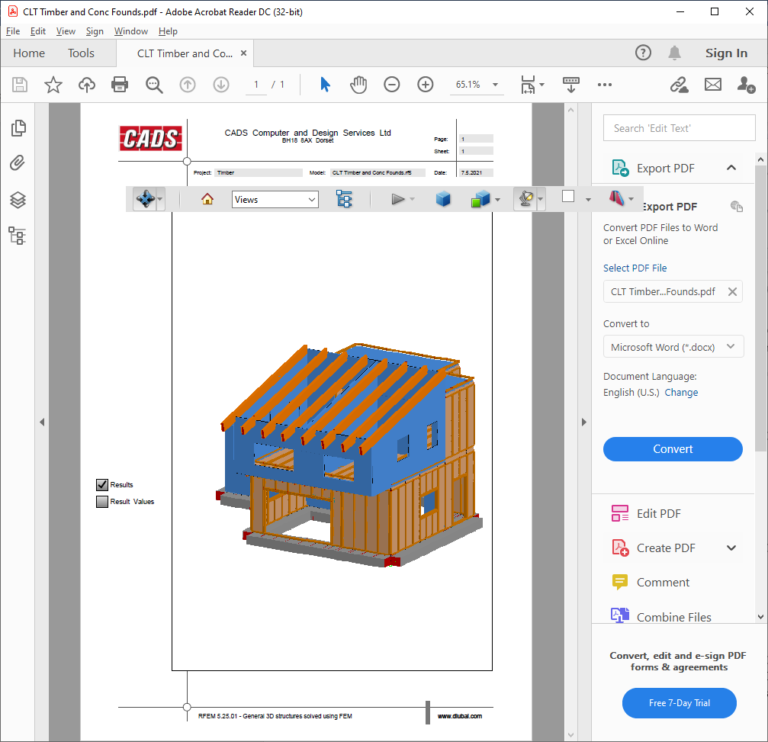
Task: Click the print icon in toolbar
Action: click(120, 85)
